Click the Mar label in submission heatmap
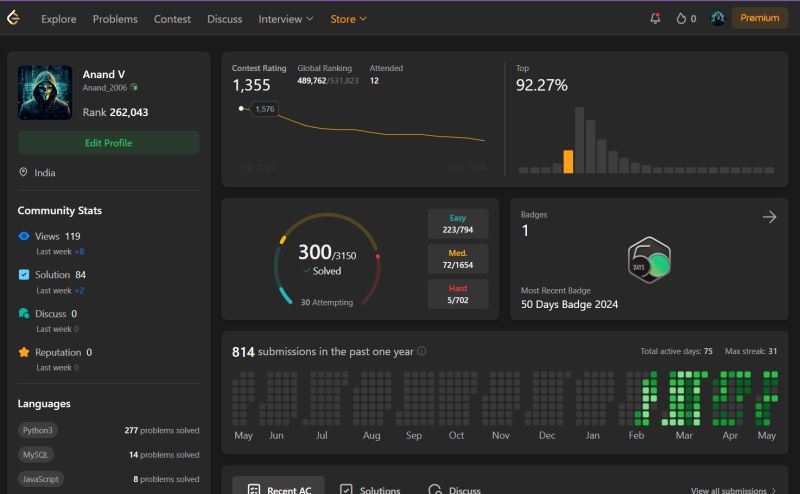The width and height of the screenshot is (800, 494). tap(684, 435)
